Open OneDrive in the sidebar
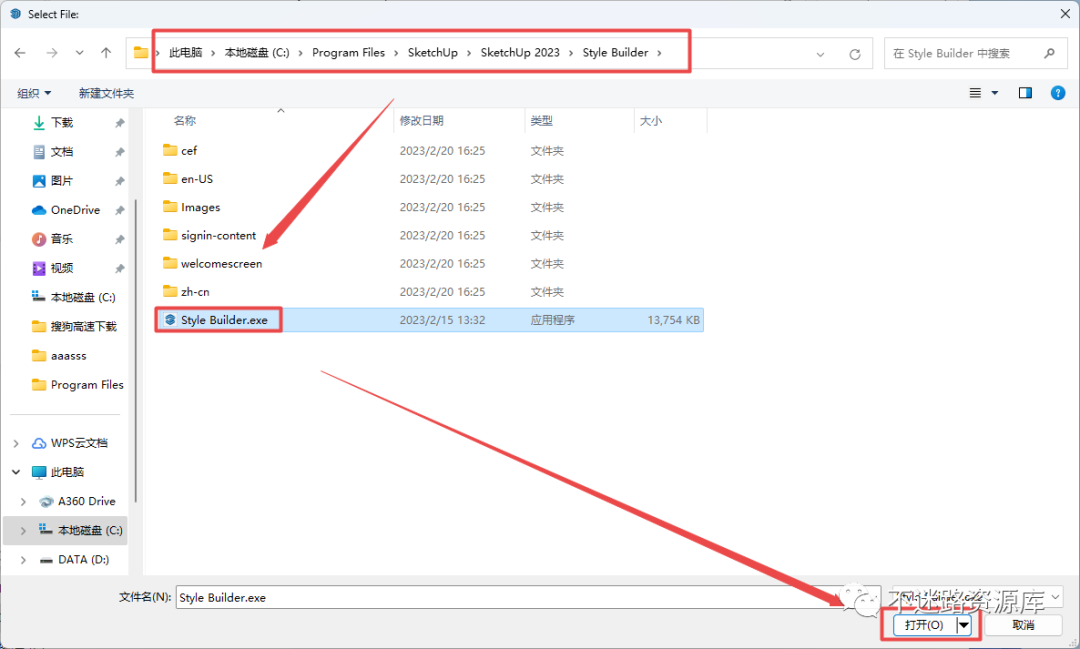 pos(66,209)
